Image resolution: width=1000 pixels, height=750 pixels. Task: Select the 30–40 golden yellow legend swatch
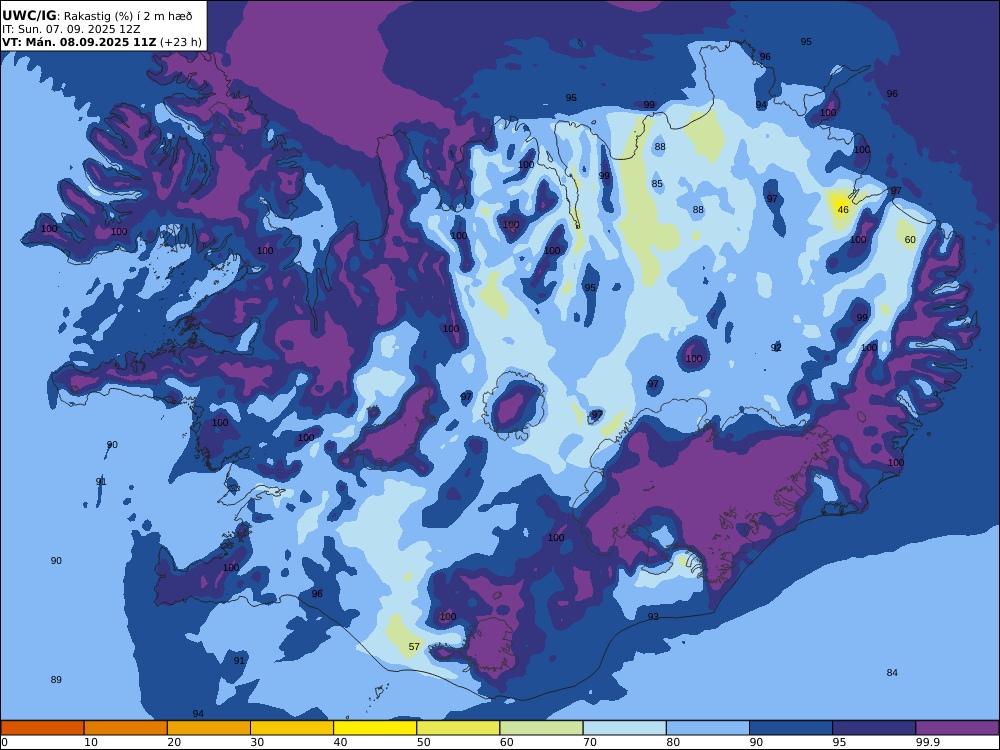pyautogui.click(x=292, y=728)
